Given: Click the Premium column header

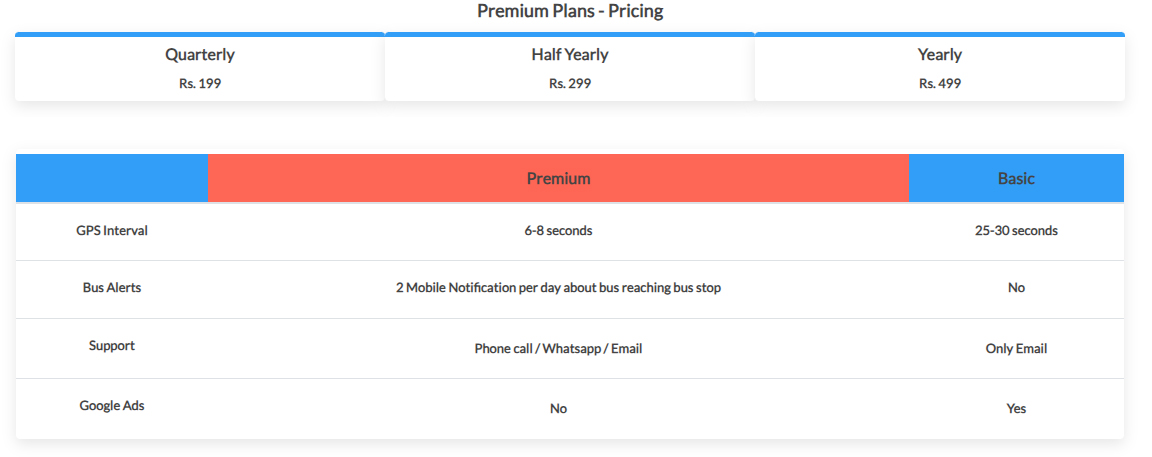Looking at the screenshot, I should [558, 178].
